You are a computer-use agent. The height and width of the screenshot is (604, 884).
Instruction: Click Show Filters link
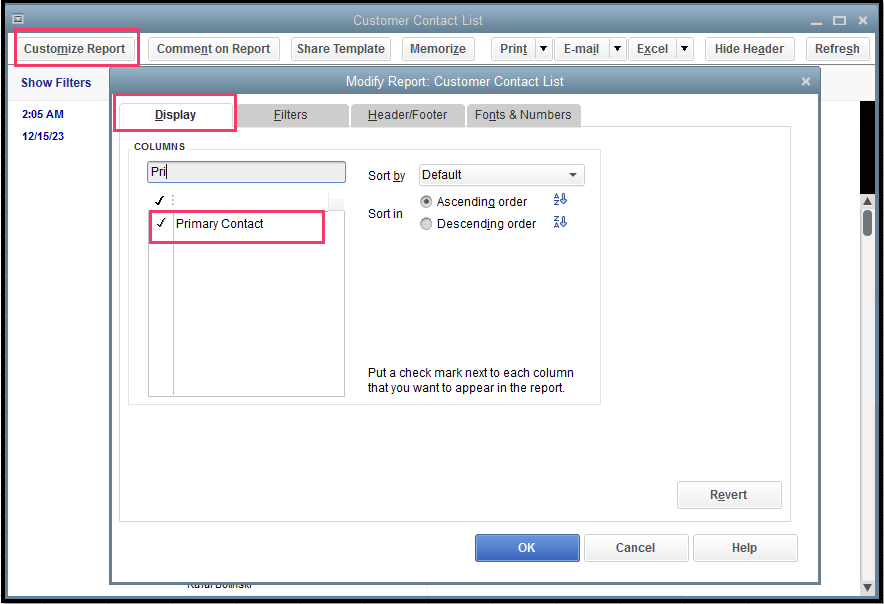click(x=56, y=83)
